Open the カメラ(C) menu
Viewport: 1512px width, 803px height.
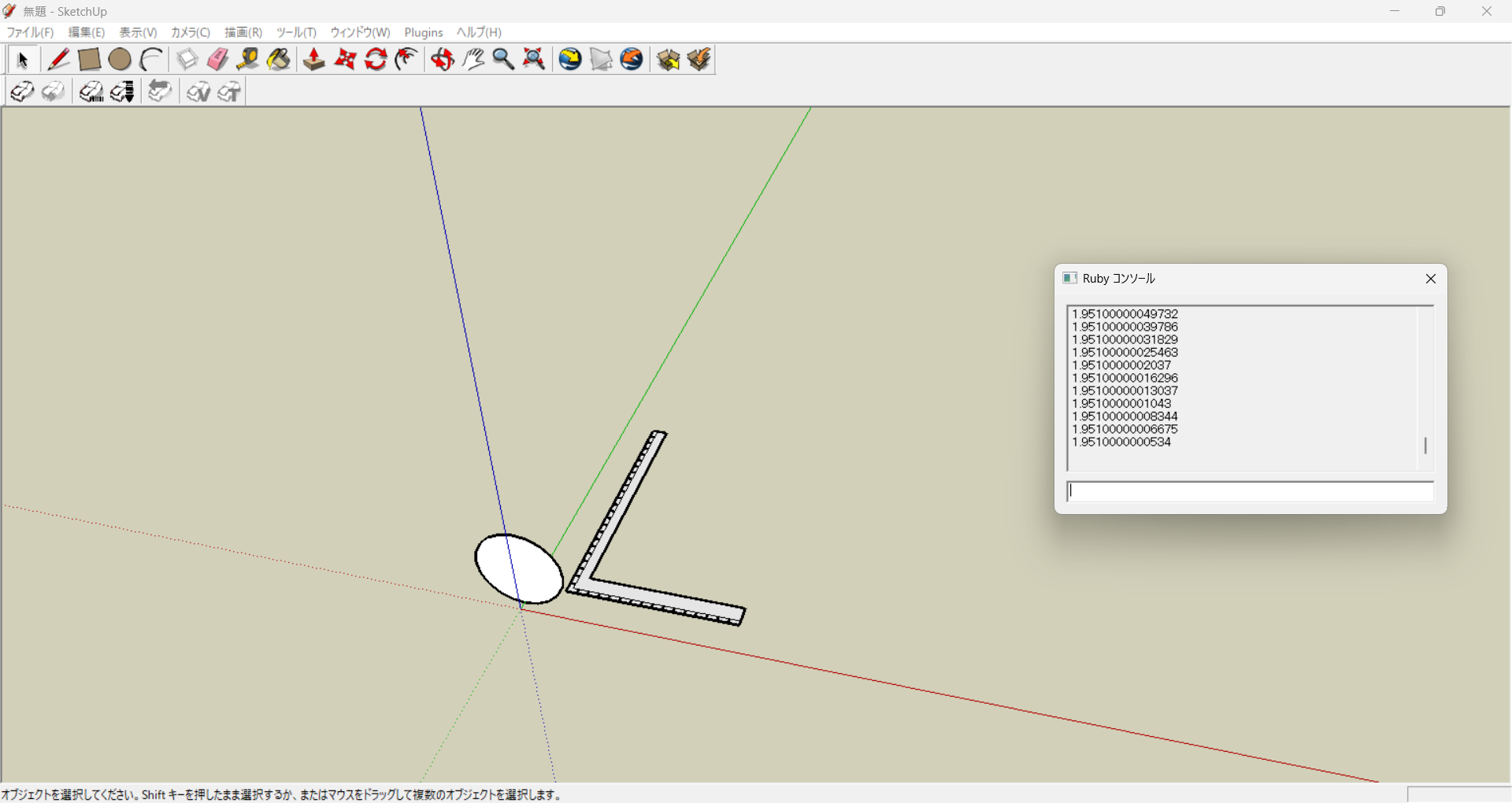[191, 32]
